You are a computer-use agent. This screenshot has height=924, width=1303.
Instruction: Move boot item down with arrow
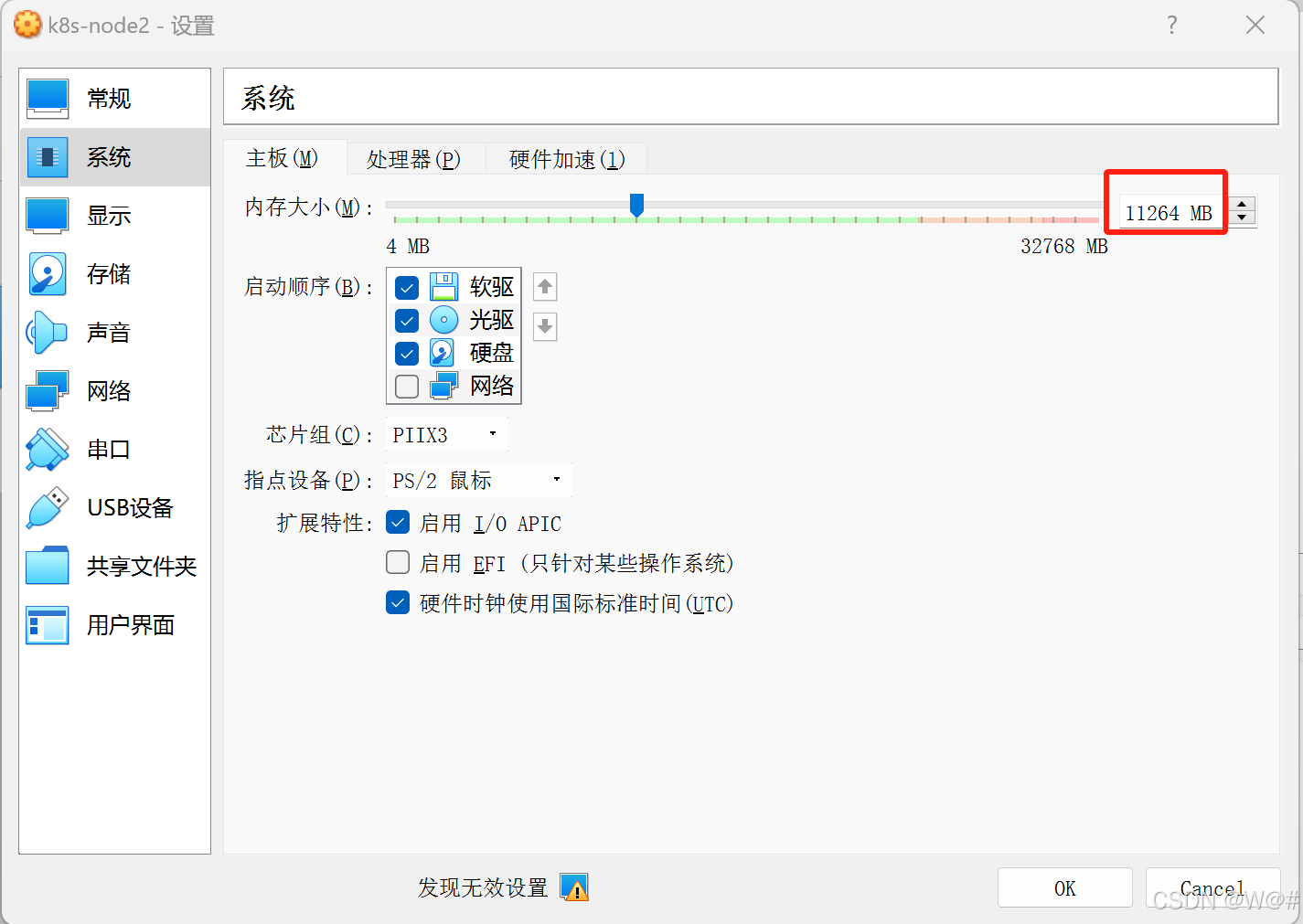(545, 326)
